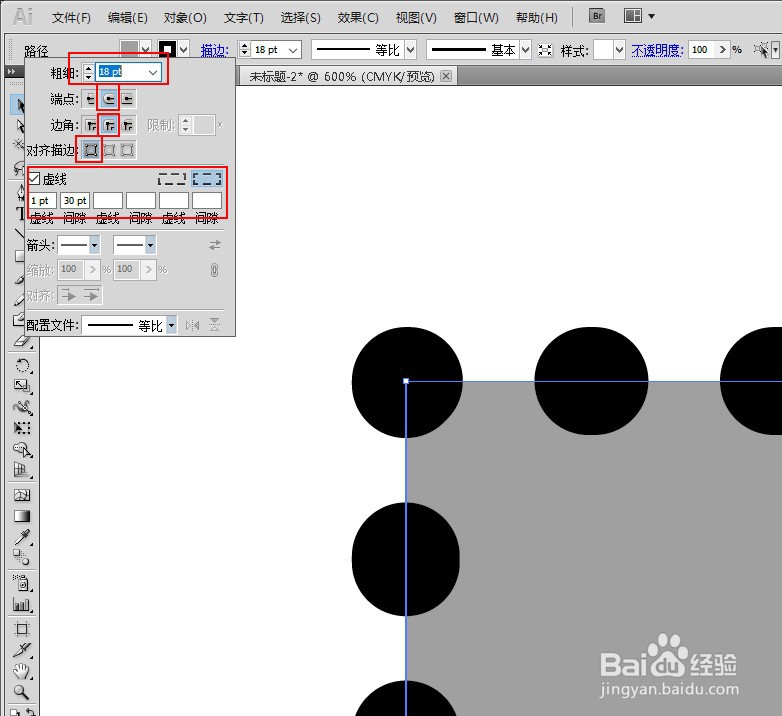
Task: Click the fill color swatch
Action: tap(130, 49)
